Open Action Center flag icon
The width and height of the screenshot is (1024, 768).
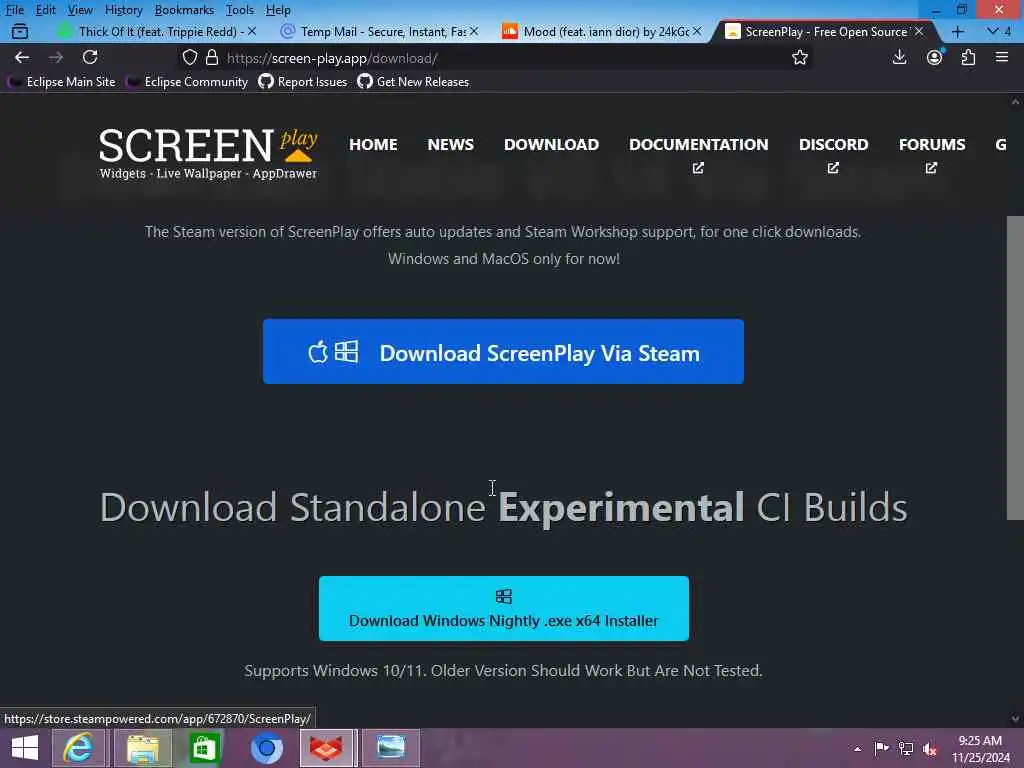pyautogui.click(x=881, y=748)
